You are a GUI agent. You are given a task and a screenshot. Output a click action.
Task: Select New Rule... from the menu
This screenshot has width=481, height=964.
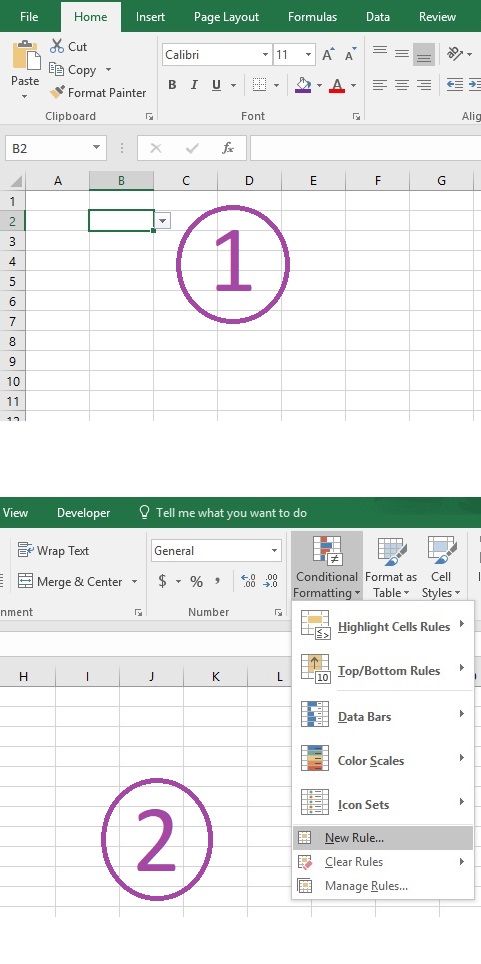click(383, 838)
